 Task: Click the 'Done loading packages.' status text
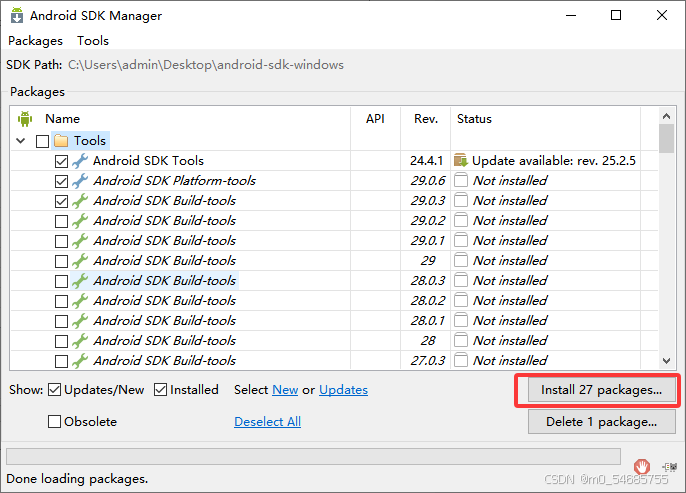tap(77, 479)
